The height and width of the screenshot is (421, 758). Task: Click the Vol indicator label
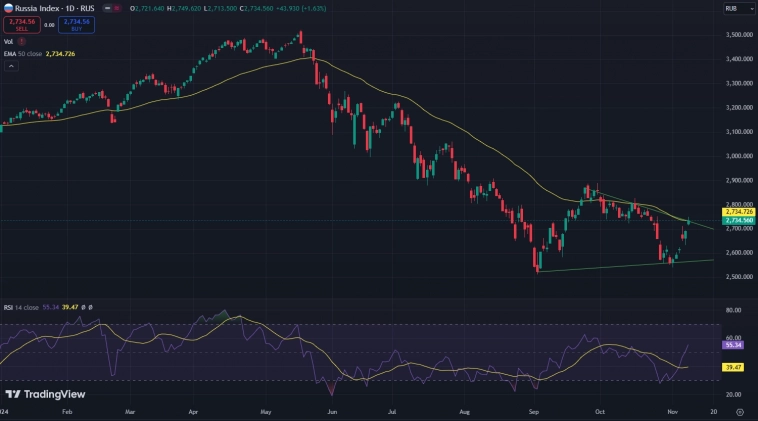(8, 42)
